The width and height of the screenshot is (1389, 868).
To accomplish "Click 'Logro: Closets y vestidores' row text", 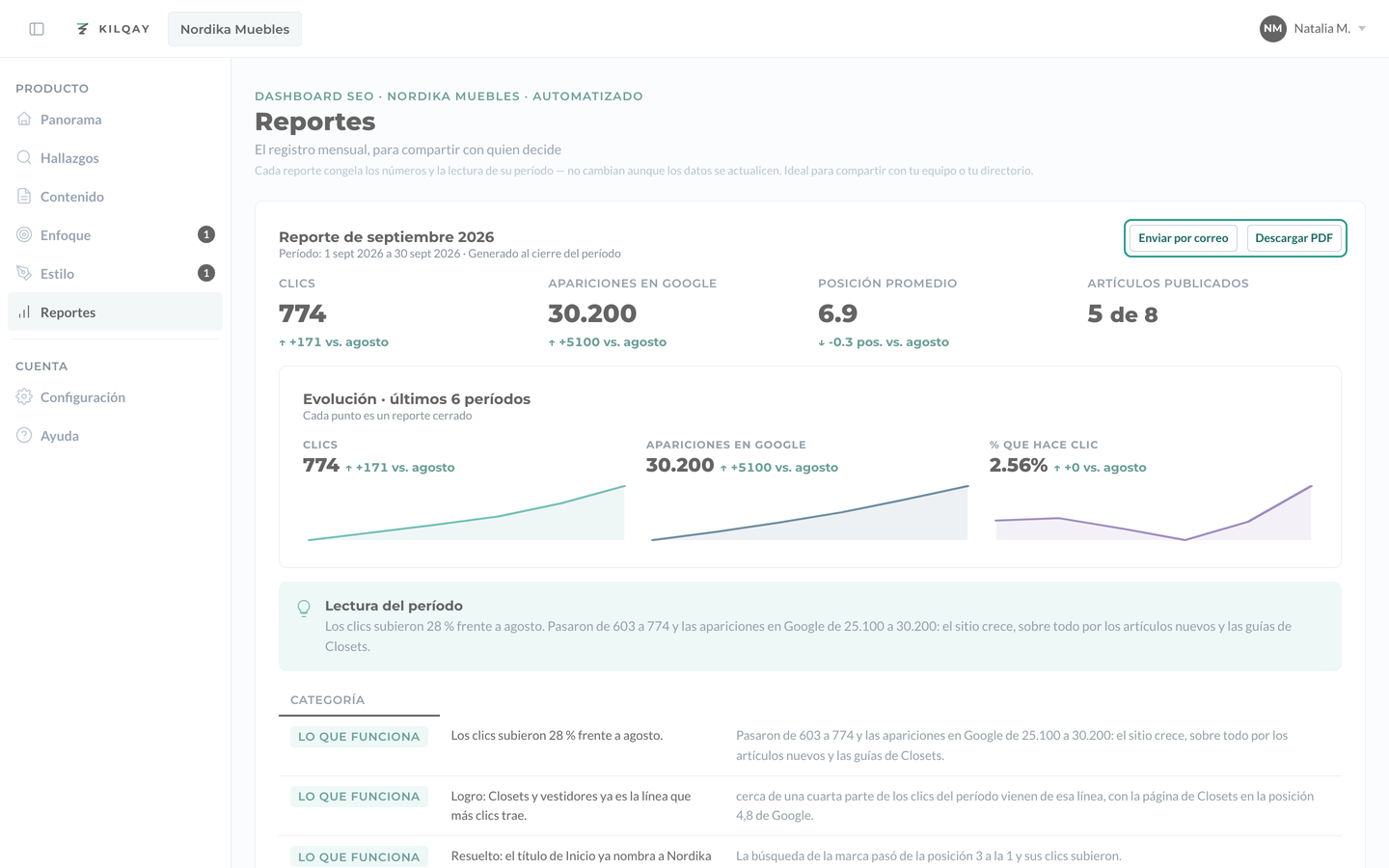I will 571,806.
